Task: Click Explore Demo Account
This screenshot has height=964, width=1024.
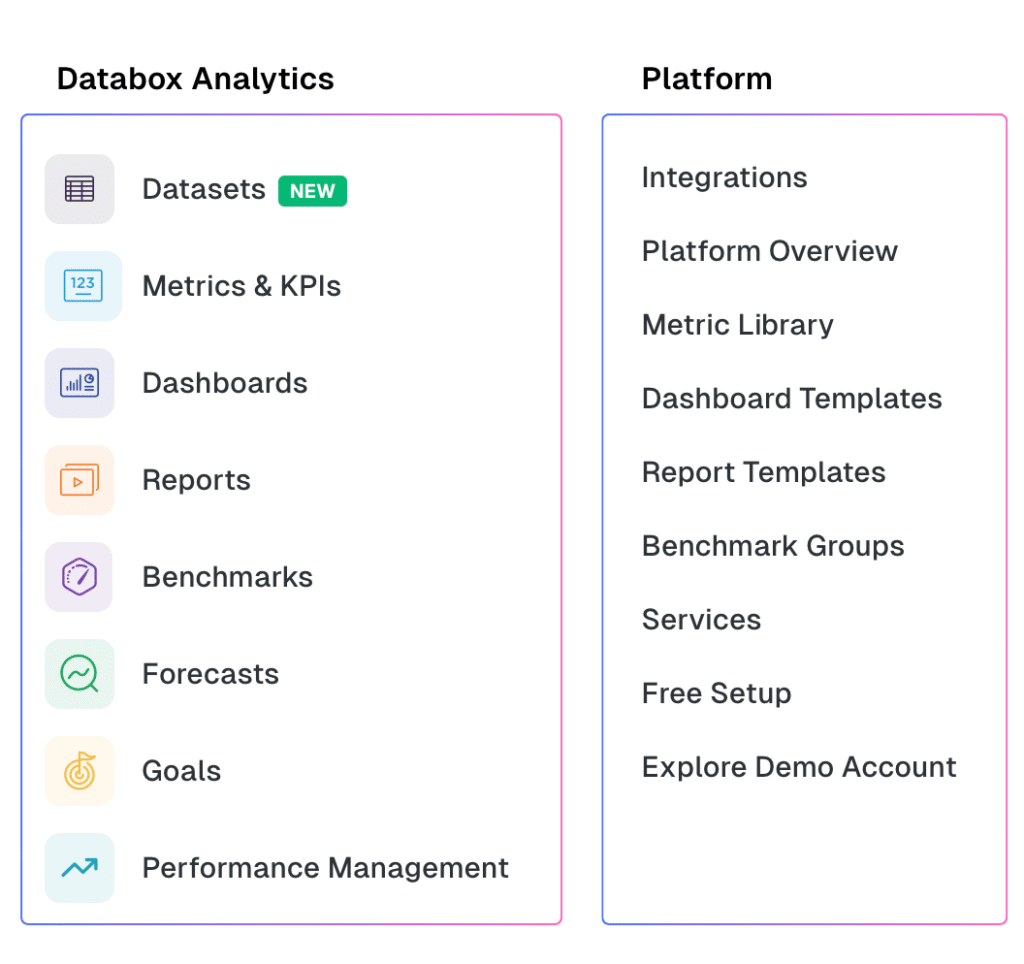Action: (x=798, y=767)
